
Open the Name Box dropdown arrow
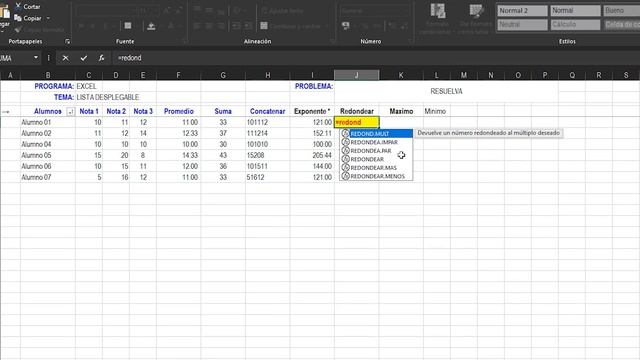click(36, 58)
